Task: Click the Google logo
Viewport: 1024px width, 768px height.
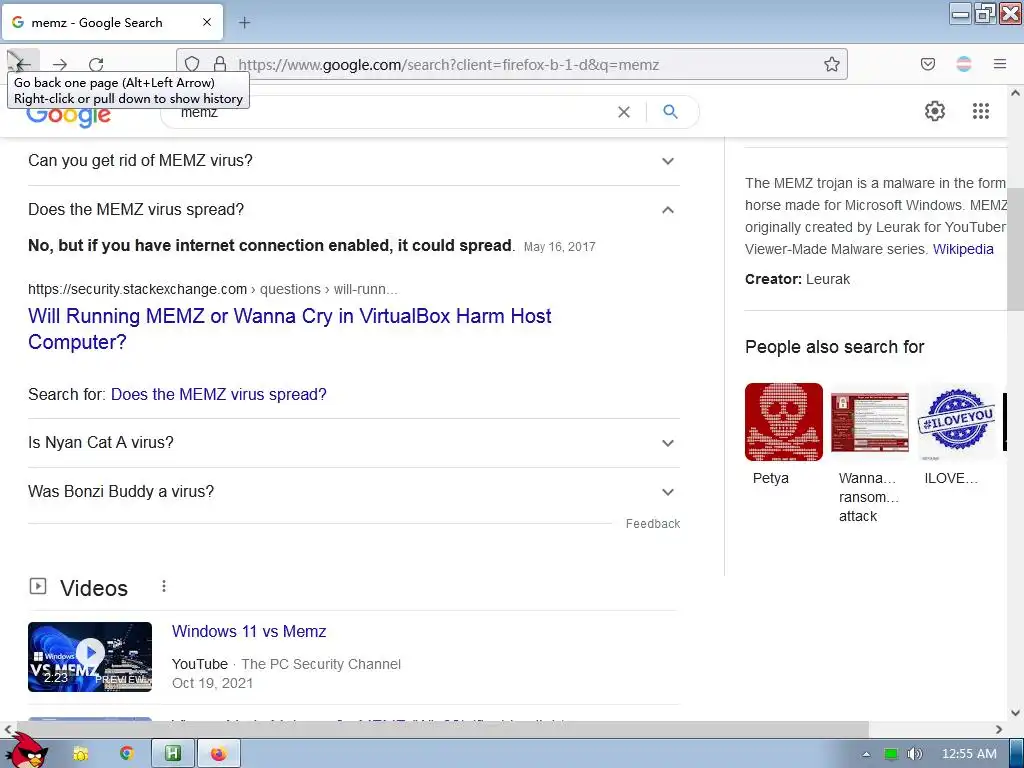Action: [69, 118]
